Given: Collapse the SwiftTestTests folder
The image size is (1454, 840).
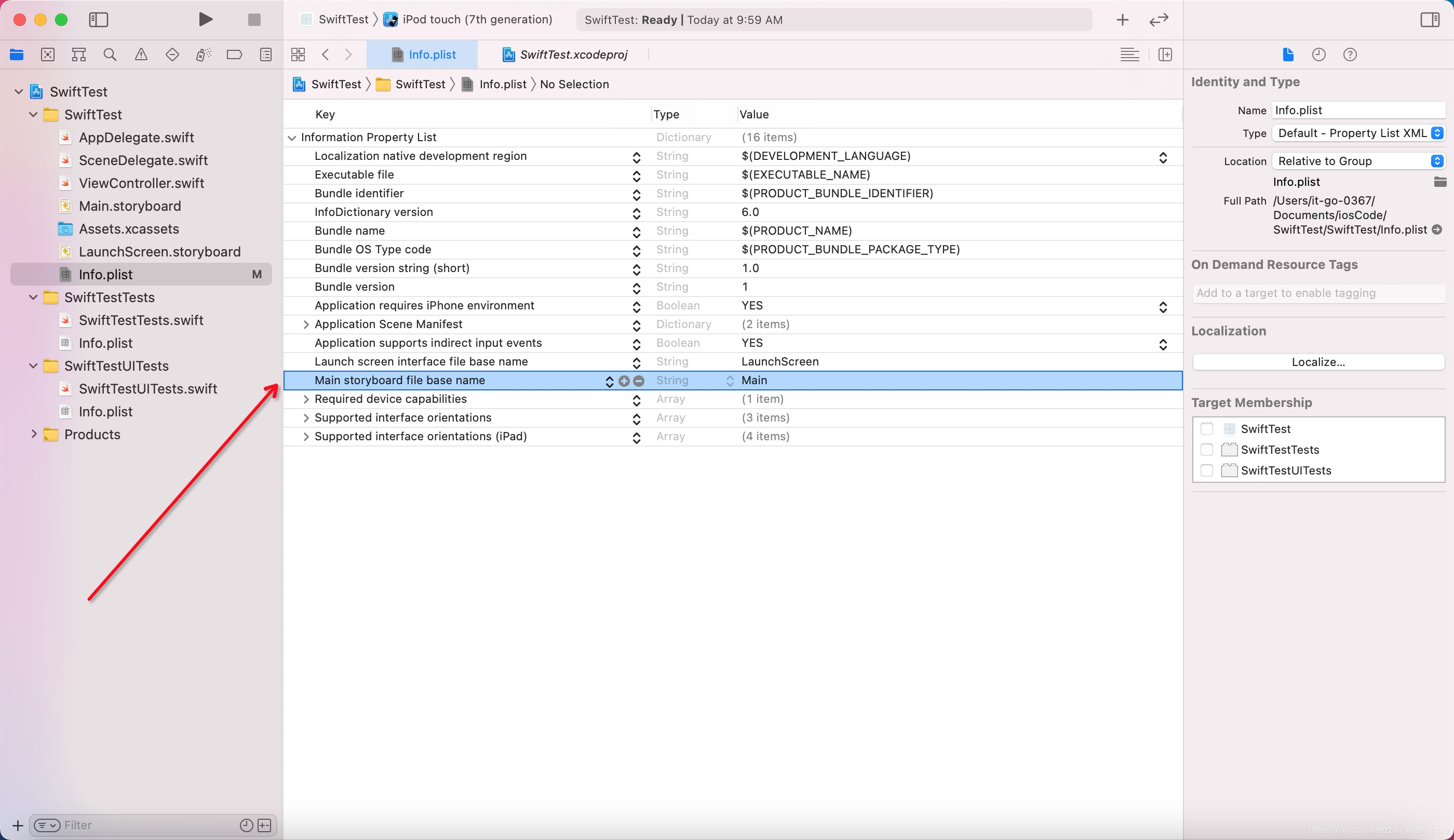Looking at the screenshot, I should [33, 297].
